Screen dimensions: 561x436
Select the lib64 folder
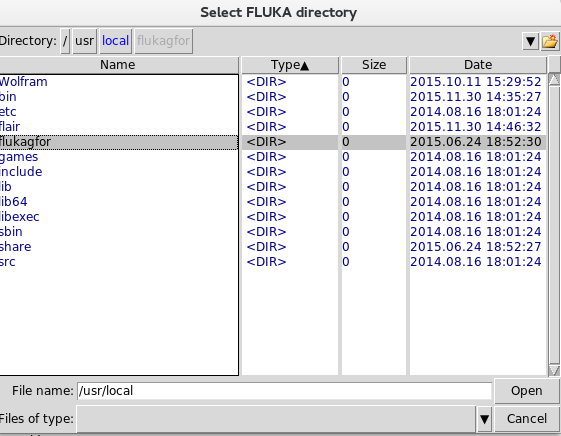tap(14, 202)
